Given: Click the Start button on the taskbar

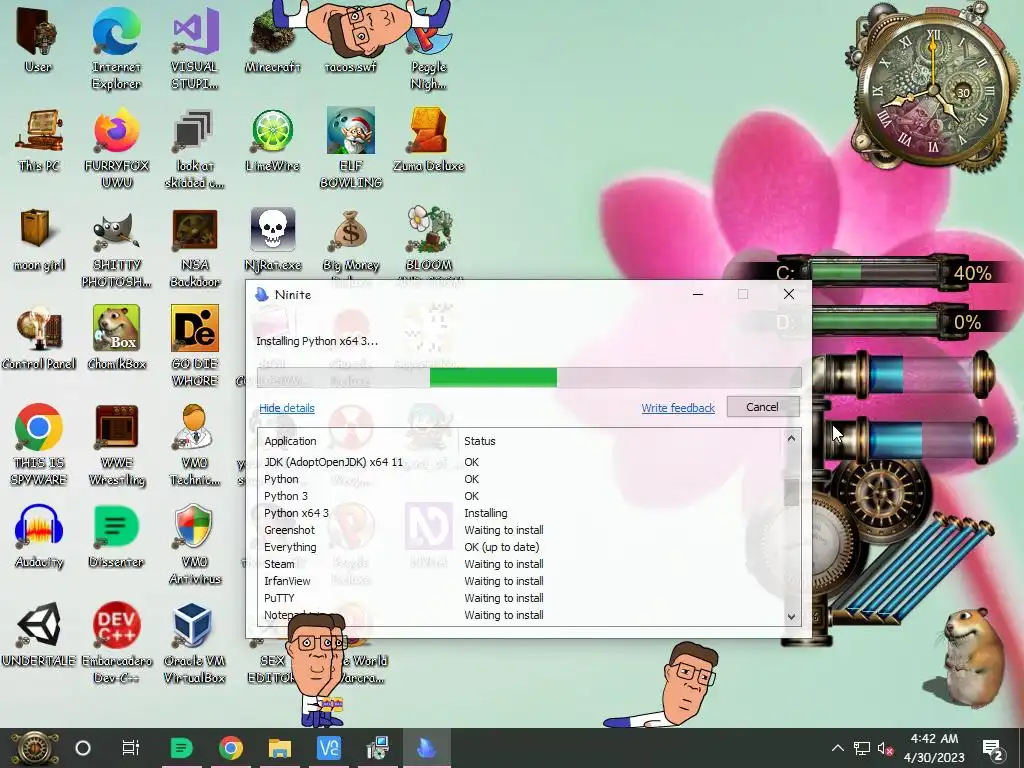Looking at the screenshot, I should 34,748.
